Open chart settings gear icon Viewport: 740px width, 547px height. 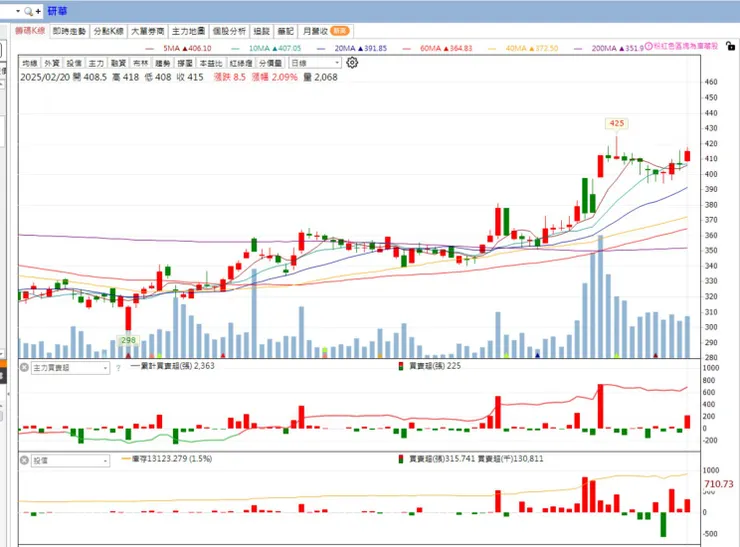pyautogui.click(x=352, y=62)
